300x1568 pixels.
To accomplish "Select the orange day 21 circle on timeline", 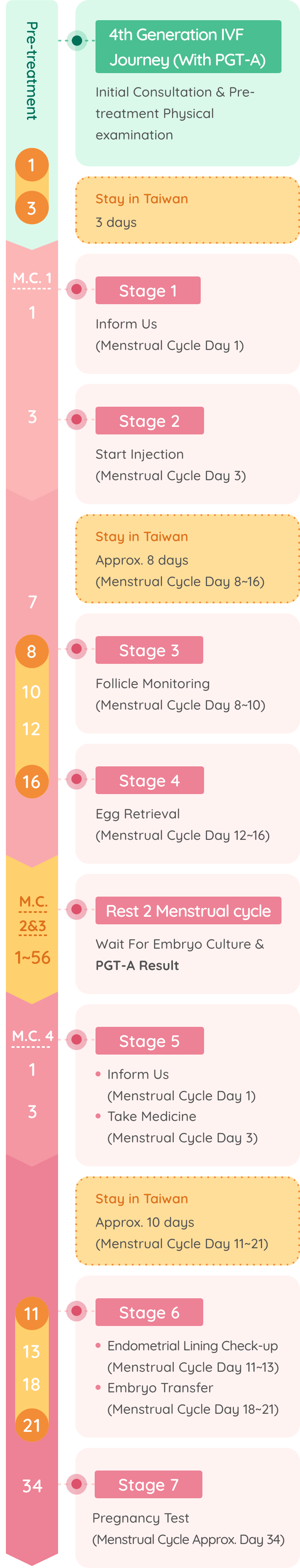I will point(32,1425).
